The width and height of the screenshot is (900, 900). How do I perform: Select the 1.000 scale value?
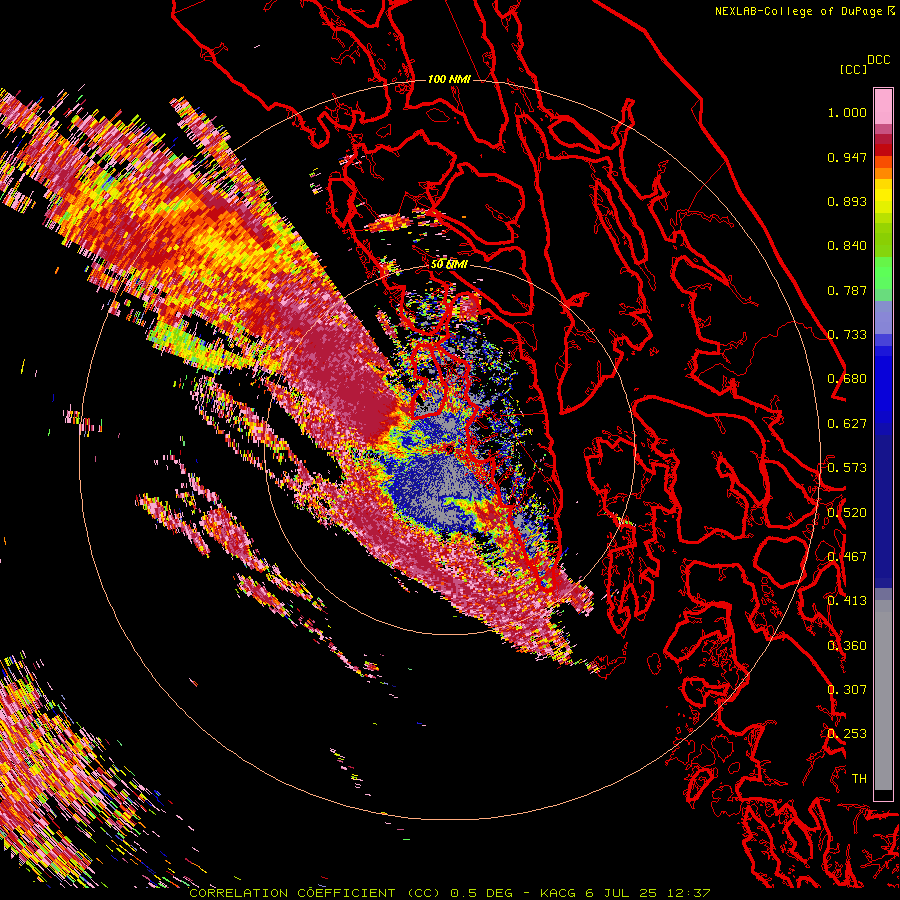point(847,112)
